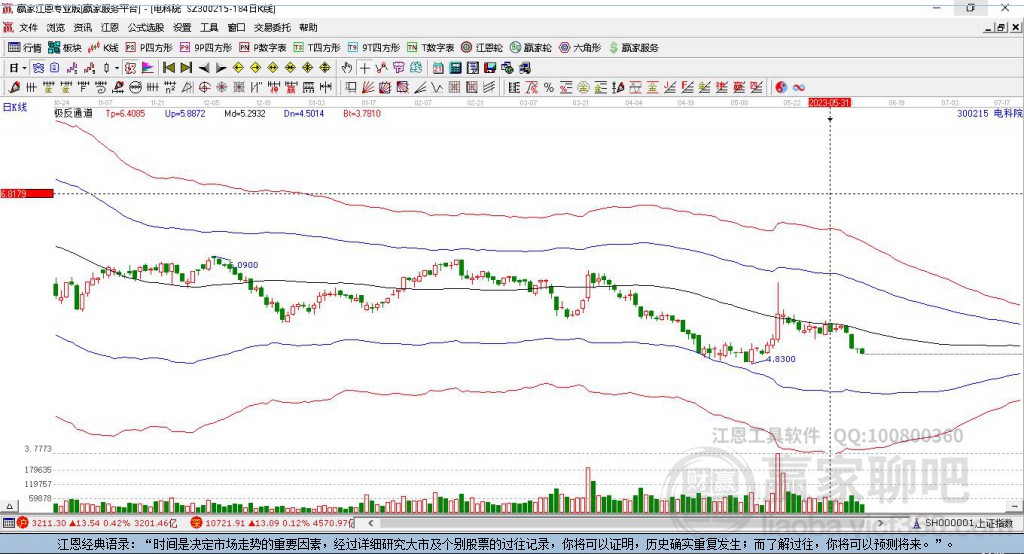
Task: Click the 深 index orange status icon
Action: [x=197, y=523]
